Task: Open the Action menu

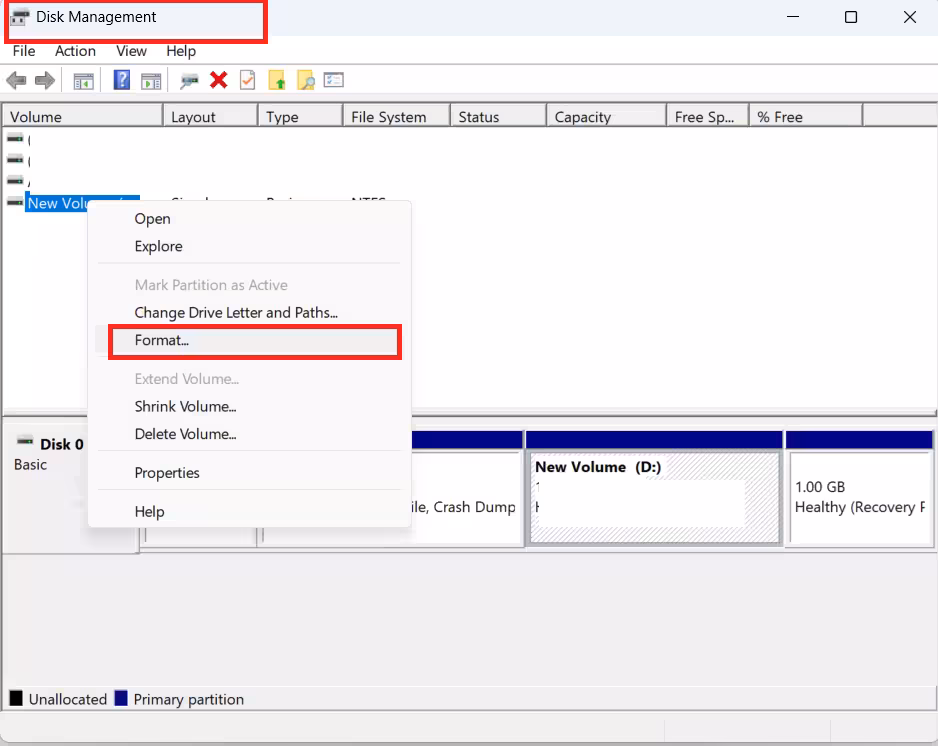Action: point(75,51)
